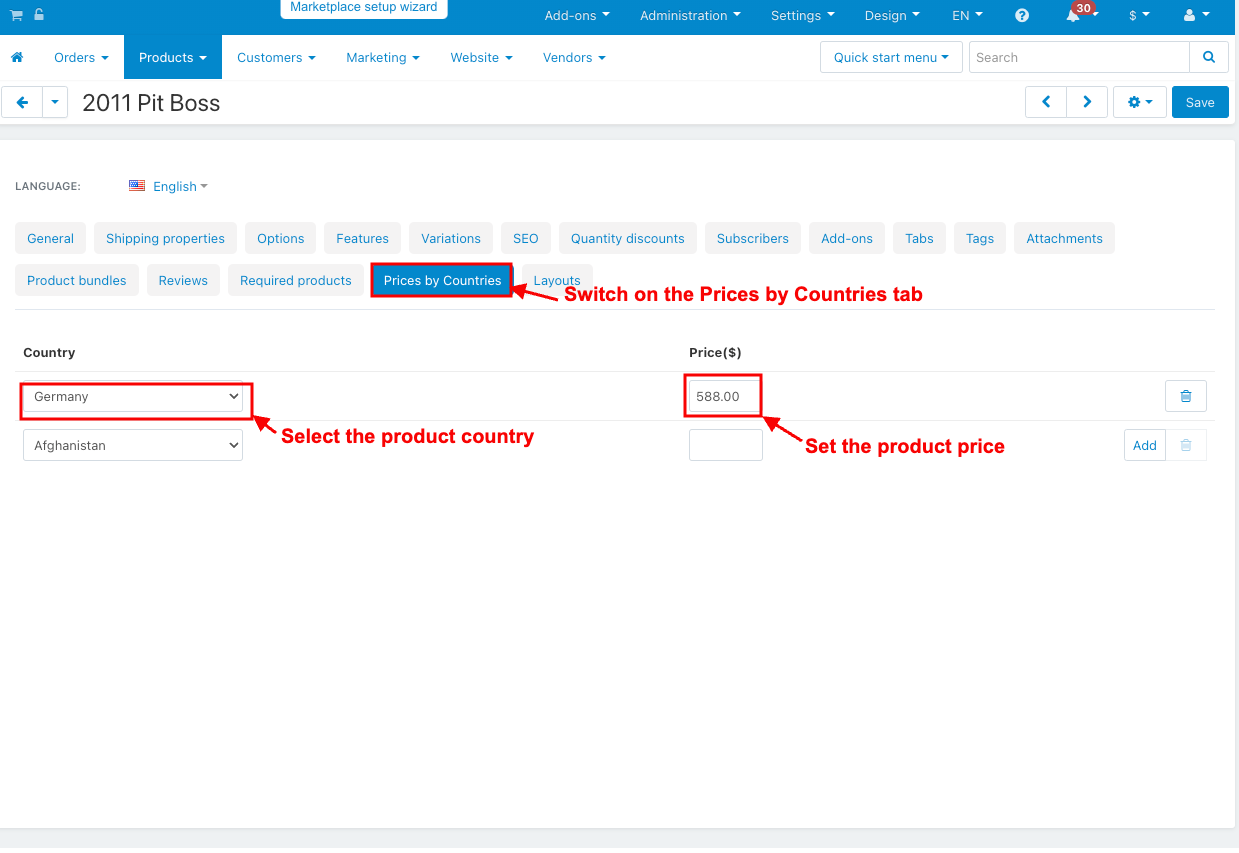Switch to the Quantity discounts tab
Screen dimensions: 1239x853
[x=627, y=239]
